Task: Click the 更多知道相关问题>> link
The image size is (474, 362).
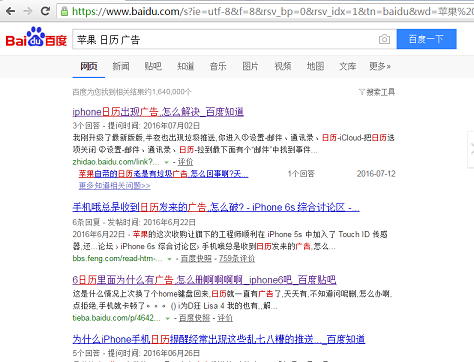Action: (x=114, y=186)
